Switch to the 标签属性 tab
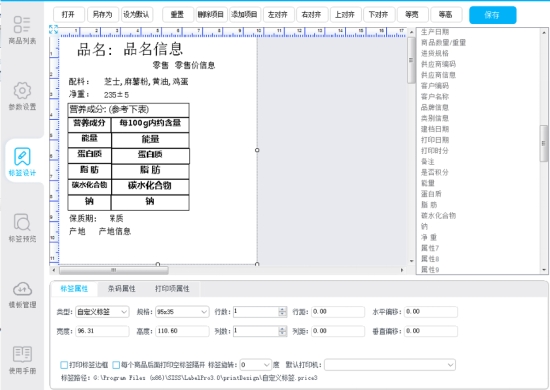This screenshot has height=390, width=550. (x=74, y=289)
